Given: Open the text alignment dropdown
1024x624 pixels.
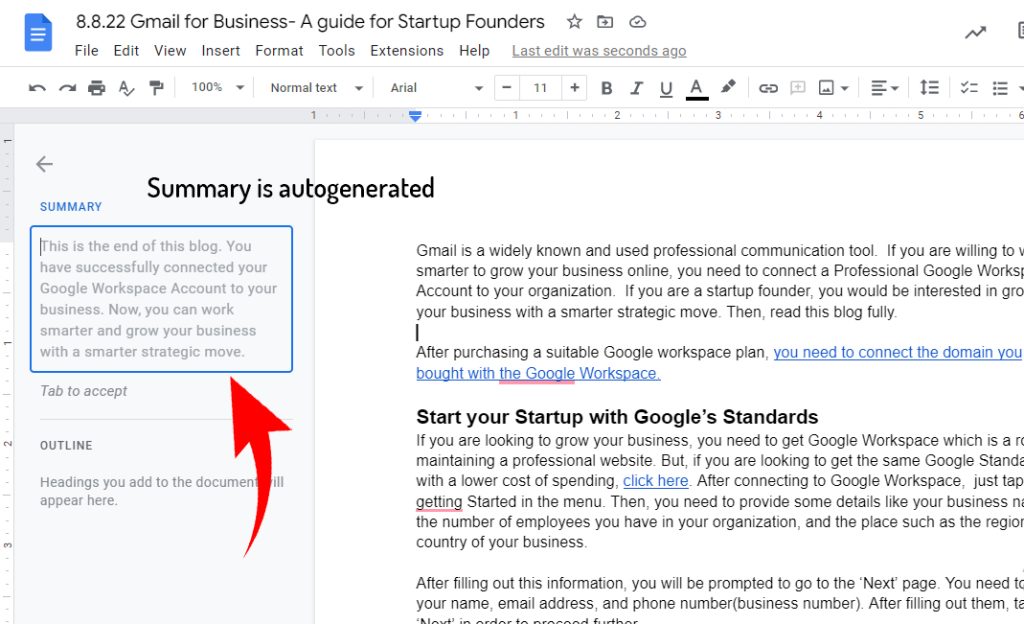Looking at the screenshot, I should click(885, 87).
